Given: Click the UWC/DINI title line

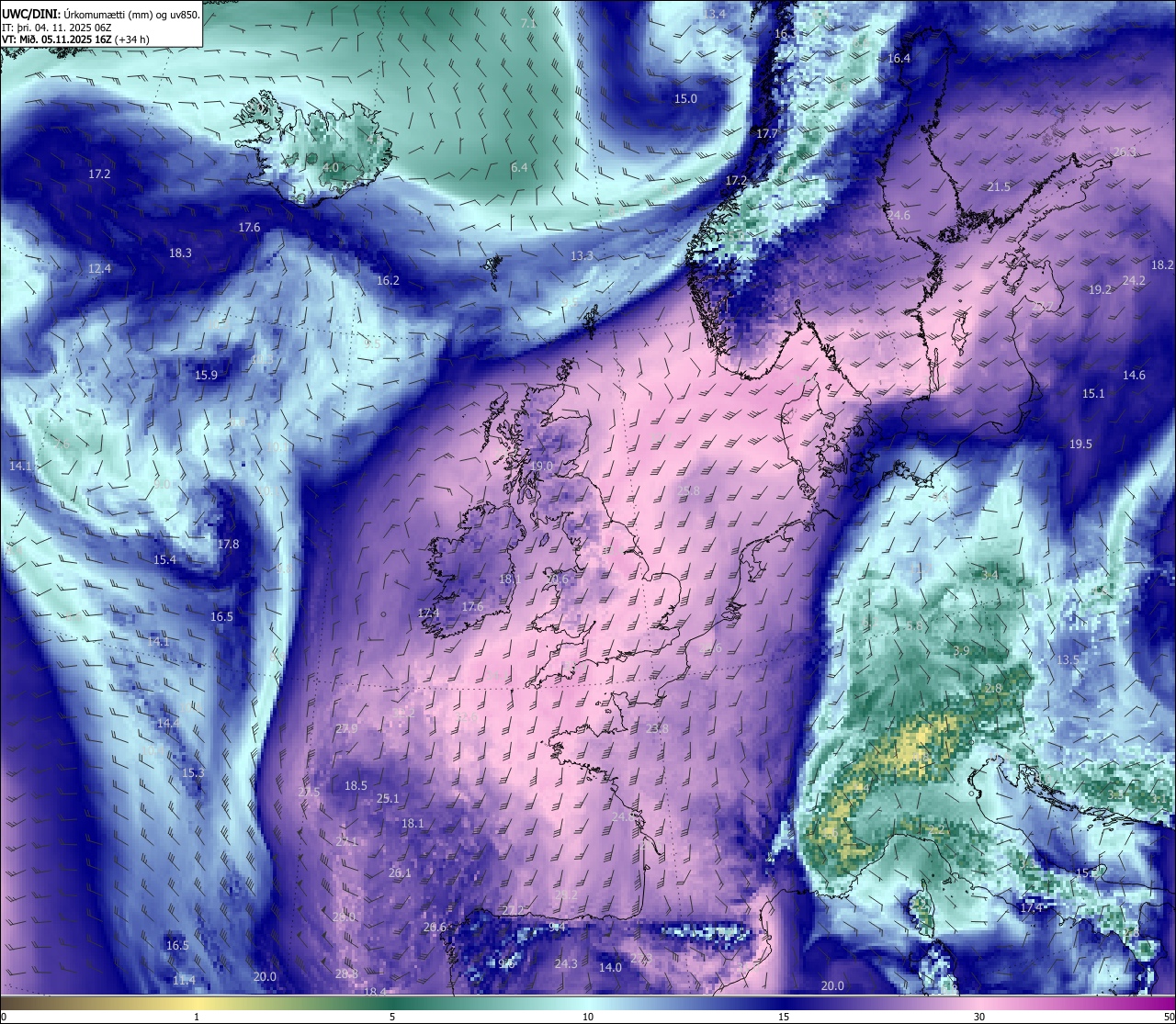Looking at the screenshot, I should tap(100, 14).
